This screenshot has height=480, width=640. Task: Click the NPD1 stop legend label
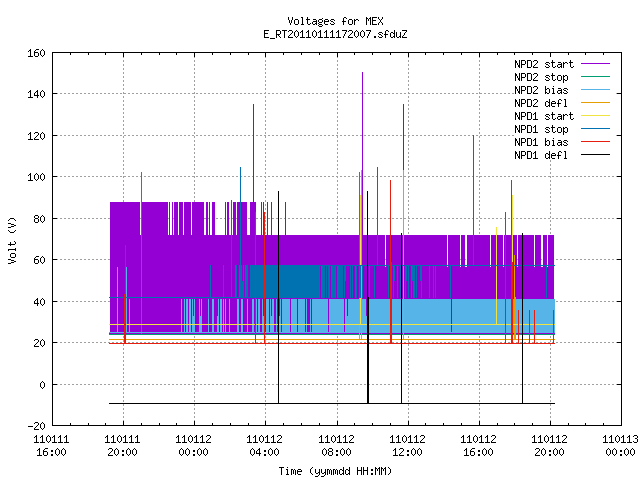tap(541, 129)
